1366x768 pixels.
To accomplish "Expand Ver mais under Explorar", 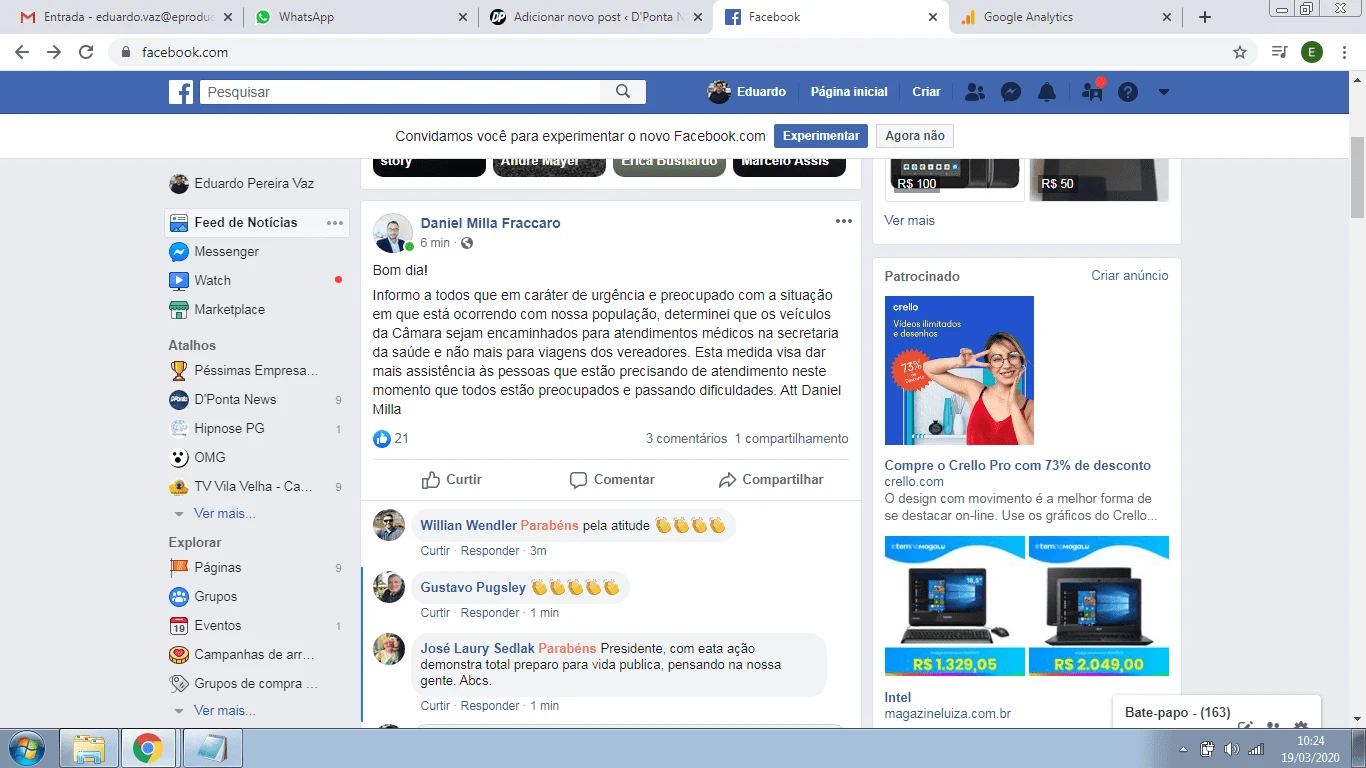I will click(x=224, y=711).
